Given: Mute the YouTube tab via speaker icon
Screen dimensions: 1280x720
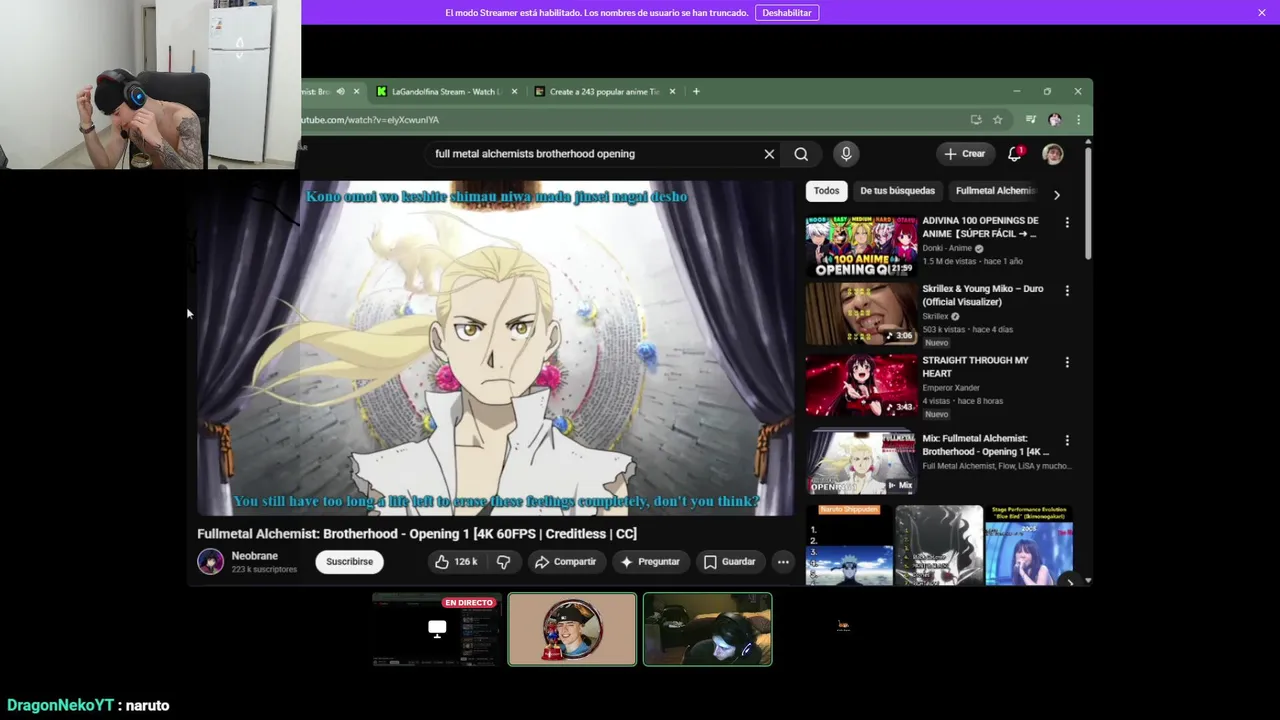Looking at the screenshot, I should click(340, 91).
